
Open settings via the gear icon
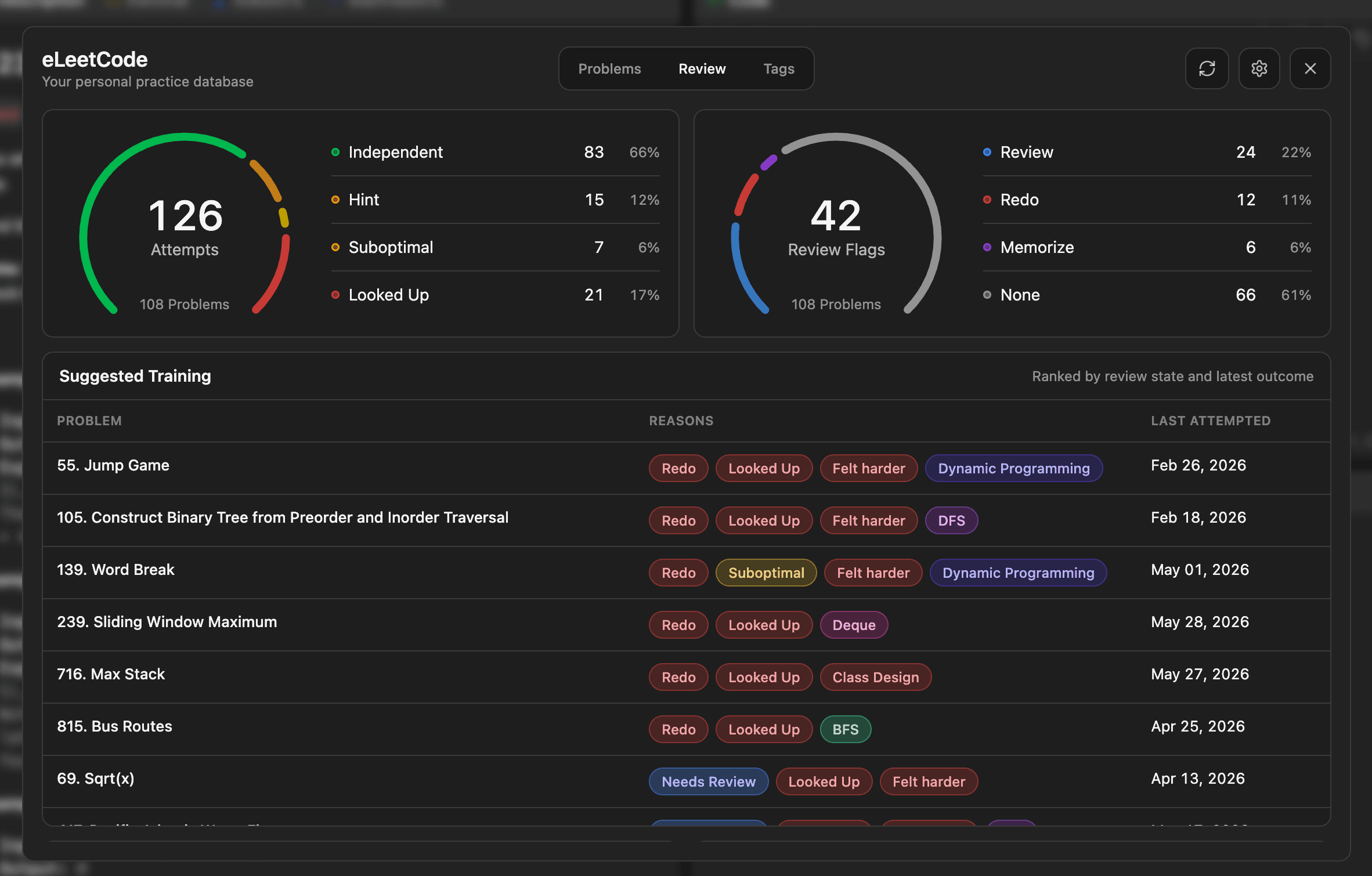coord(1259,68)
